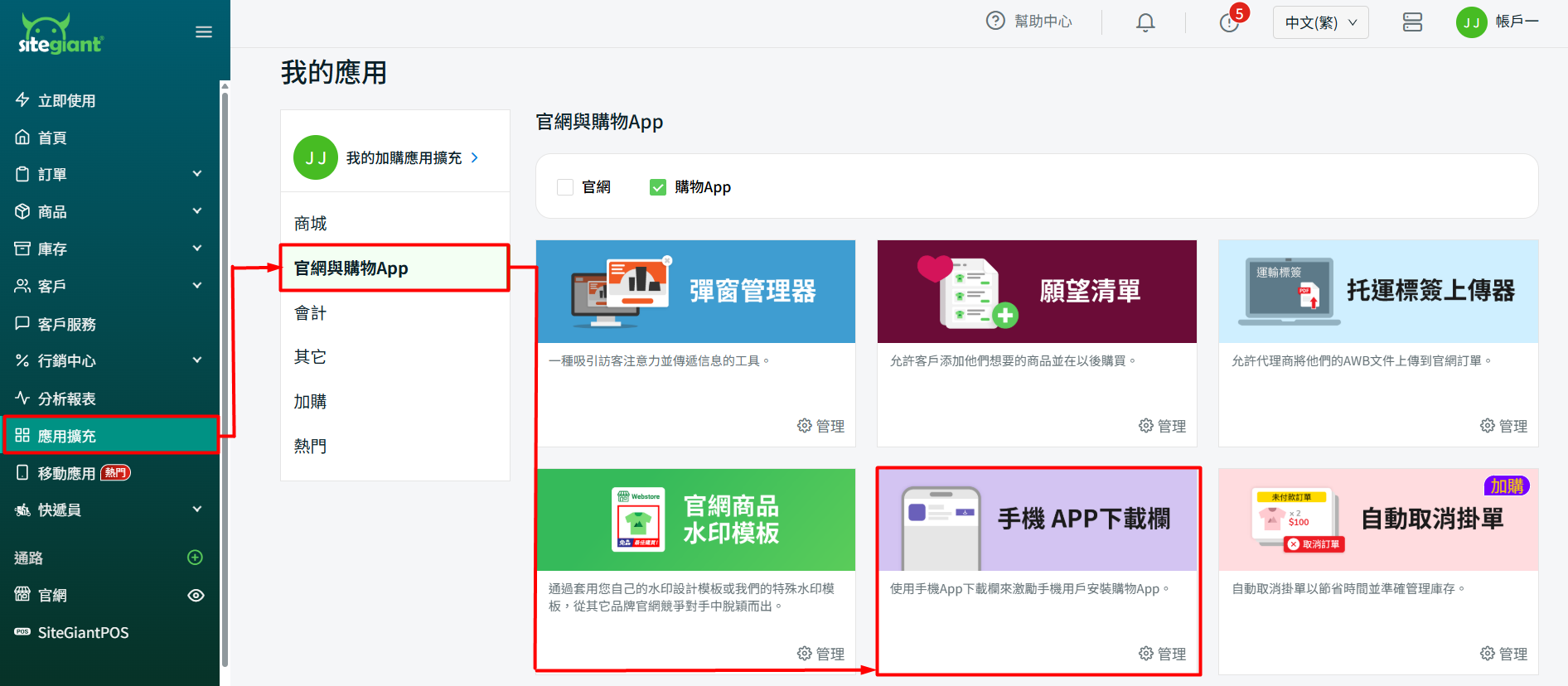Open the alerts icon with badge 5
Screen dimensions: 1568x686
[x=1229, y=22]
